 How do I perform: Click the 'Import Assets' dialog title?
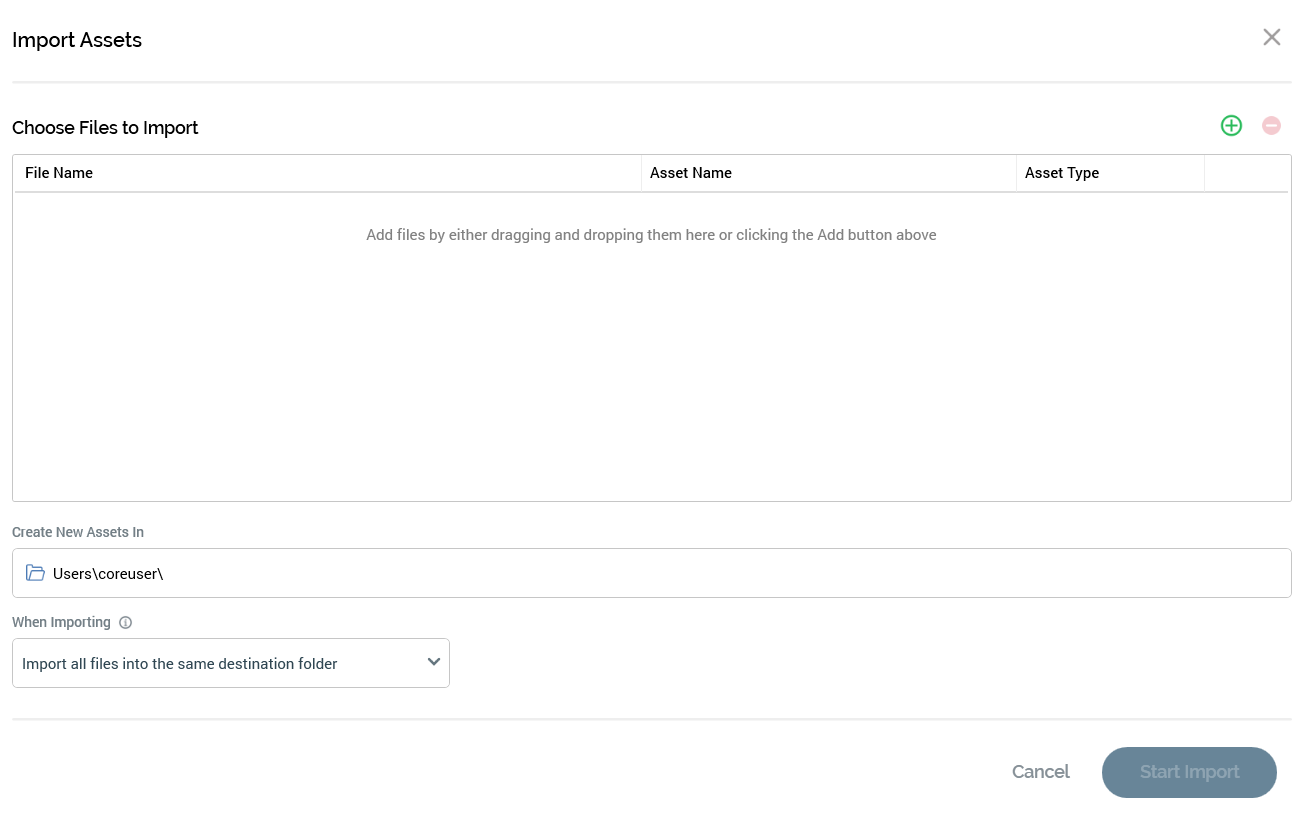77,40
